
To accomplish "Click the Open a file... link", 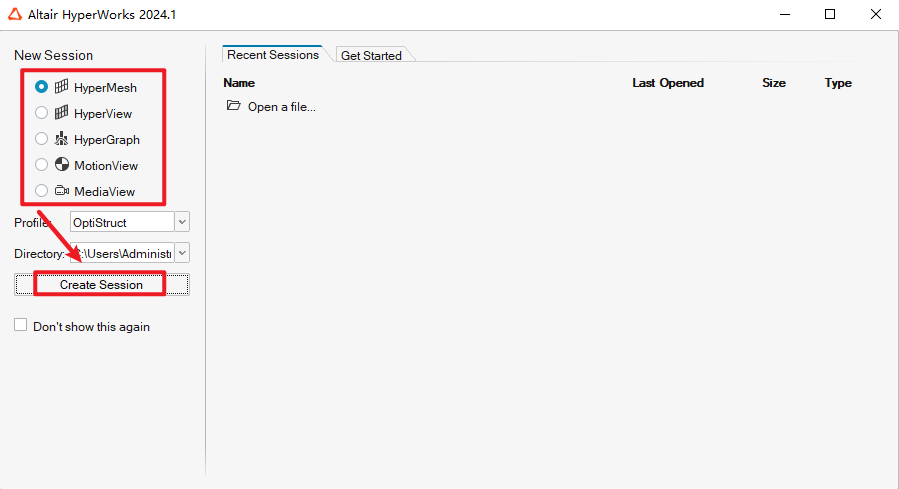I will pos(281,106).
